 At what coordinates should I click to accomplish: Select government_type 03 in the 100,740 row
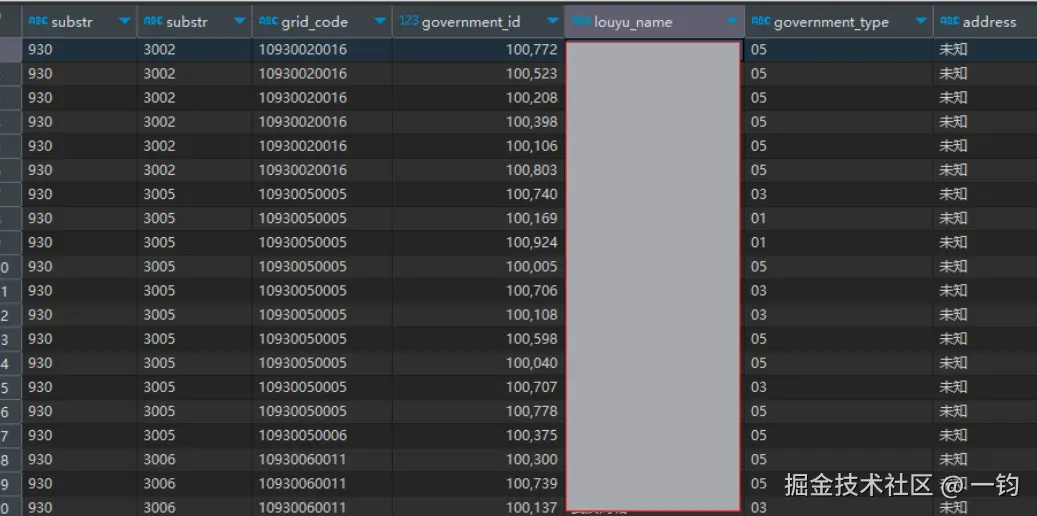click(839, 194)
